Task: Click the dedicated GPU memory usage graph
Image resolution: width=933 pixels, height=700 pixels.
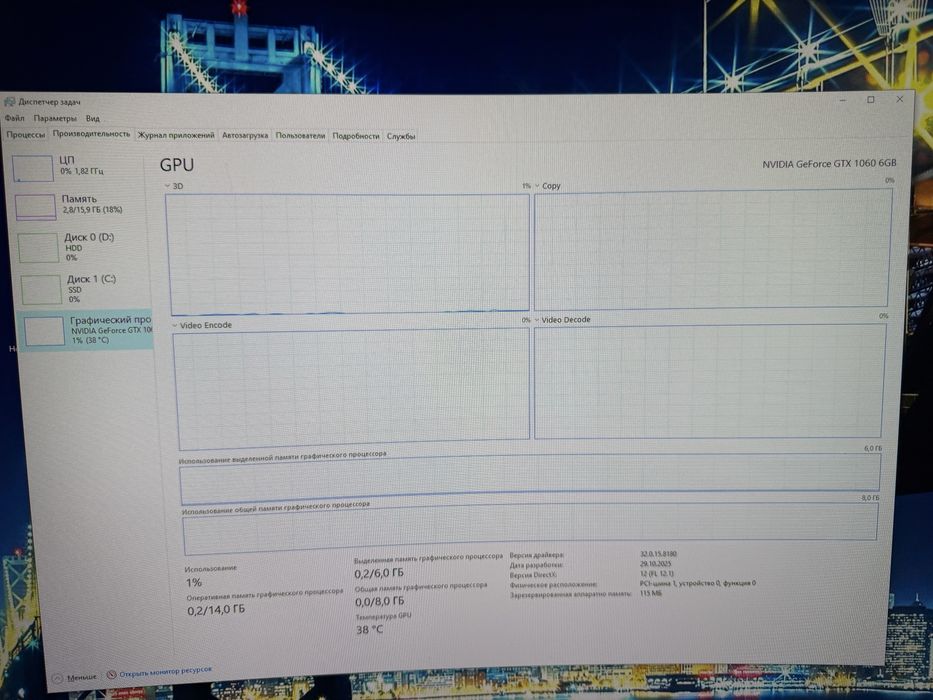Action: pos(530,479)
